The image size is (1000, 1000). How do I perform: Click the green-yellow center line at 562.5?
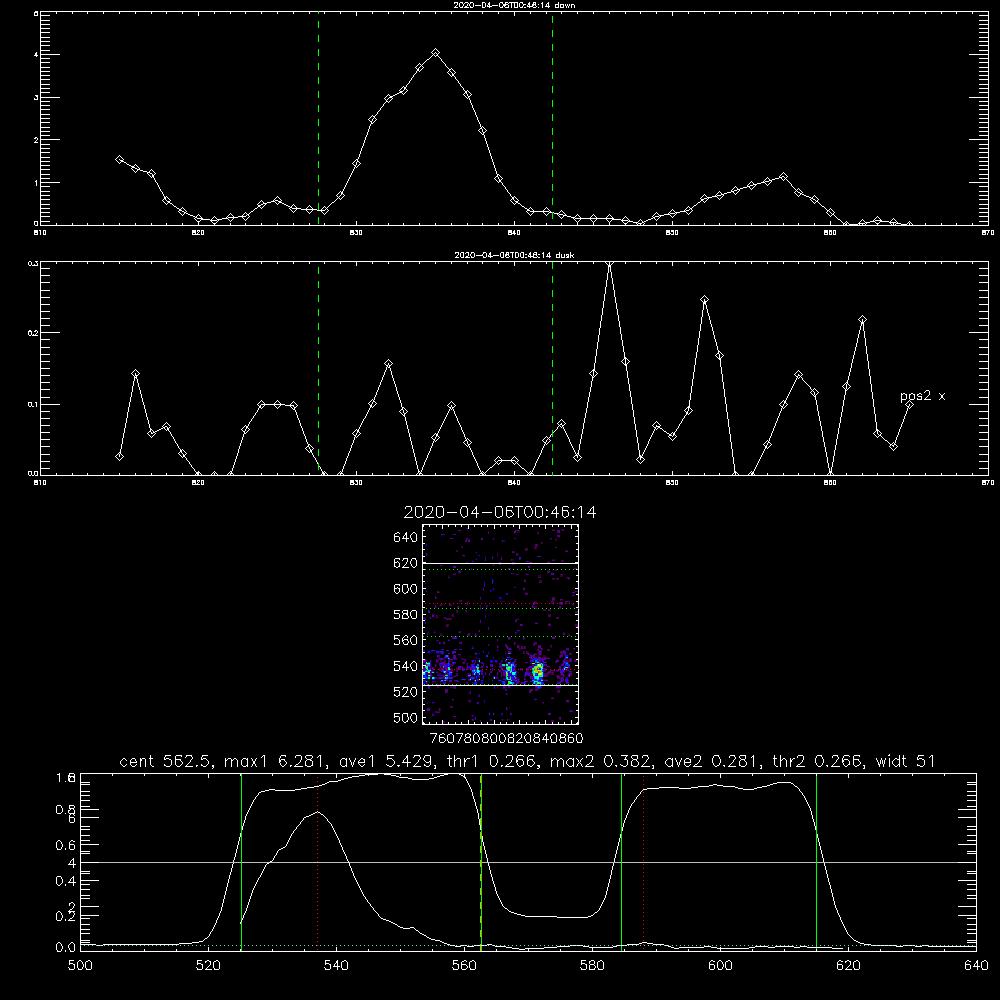(481, 862)
